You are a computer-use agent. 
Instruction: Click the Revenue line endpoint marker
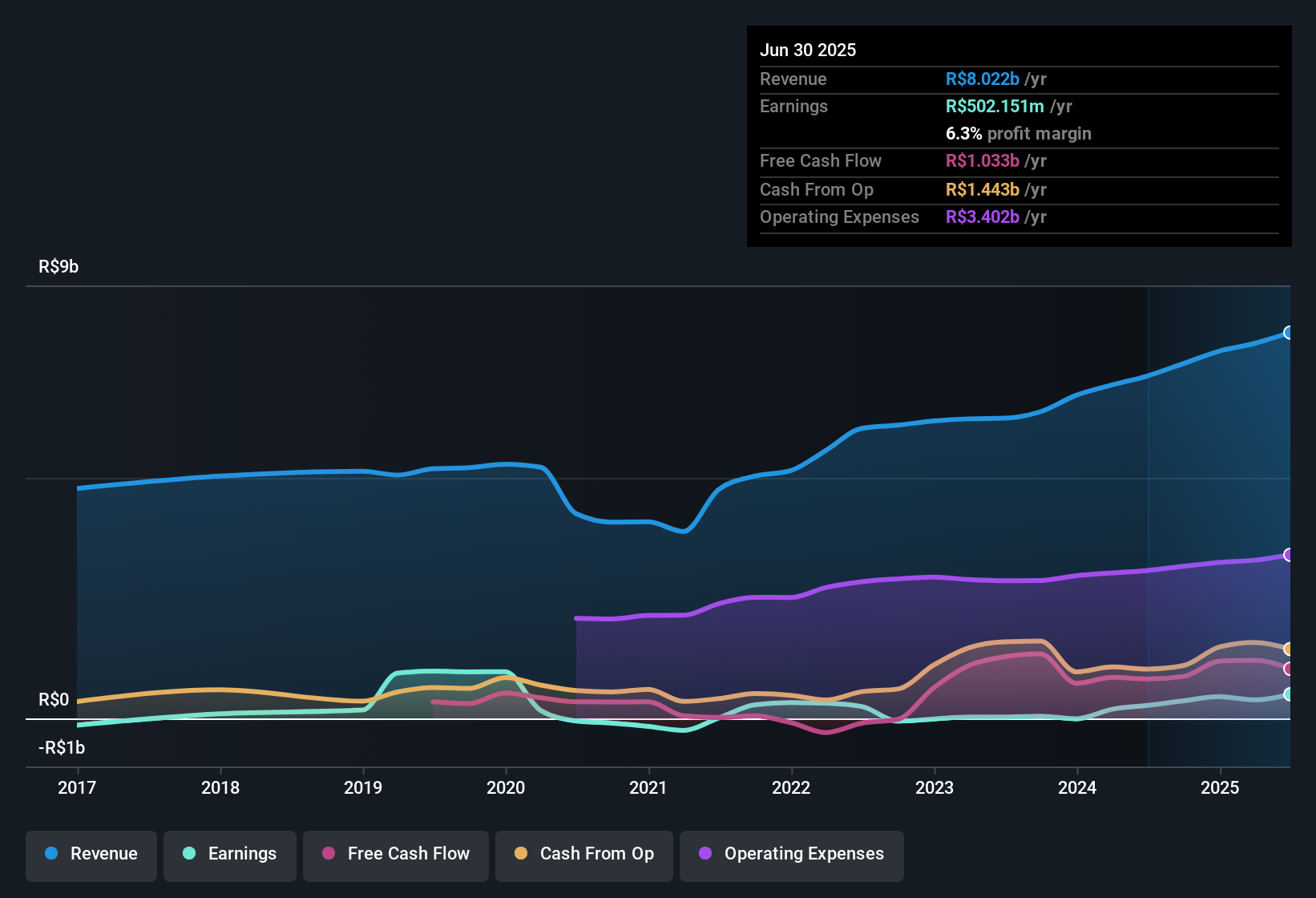tap(1288, 331)
